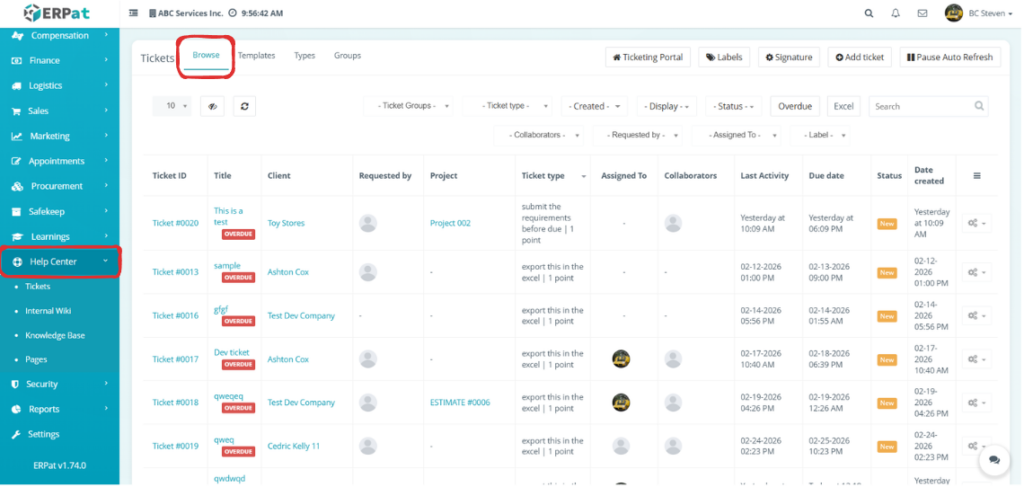Click the refresh table icon button
The height and width of the screenshot is (487, 1024).
tap(244, 106)
